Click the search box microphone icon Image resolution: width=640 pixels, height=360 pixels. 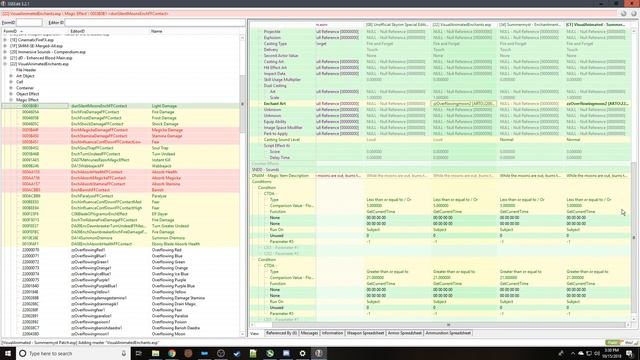point(124,353)
